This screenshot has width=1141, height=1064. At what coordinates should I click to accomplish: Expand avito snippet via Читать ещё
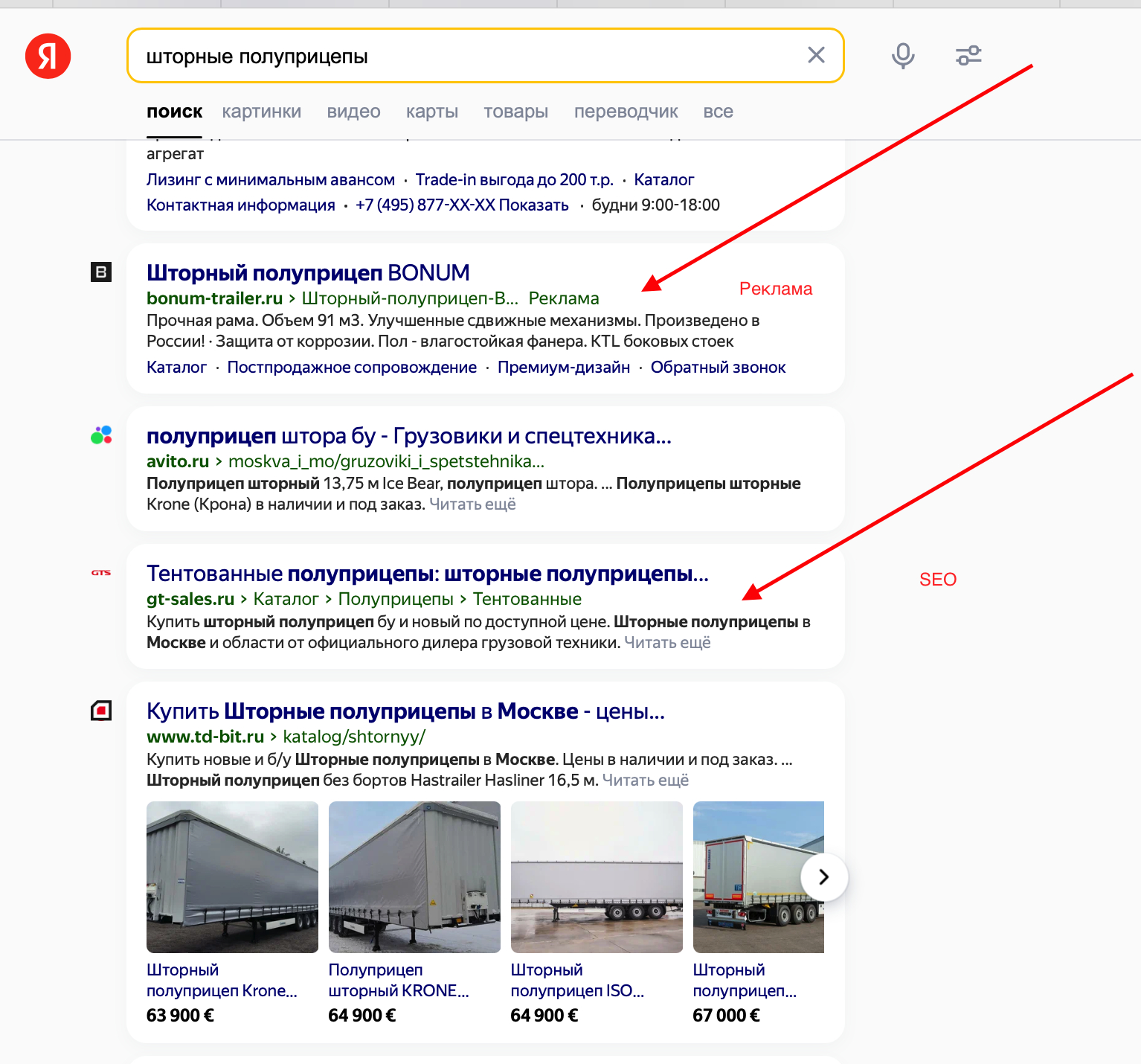[472, 504]
